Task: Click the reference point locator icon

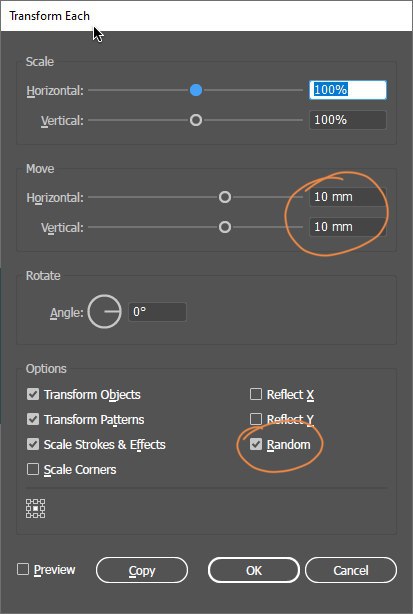Action: (x=36, y=508)
